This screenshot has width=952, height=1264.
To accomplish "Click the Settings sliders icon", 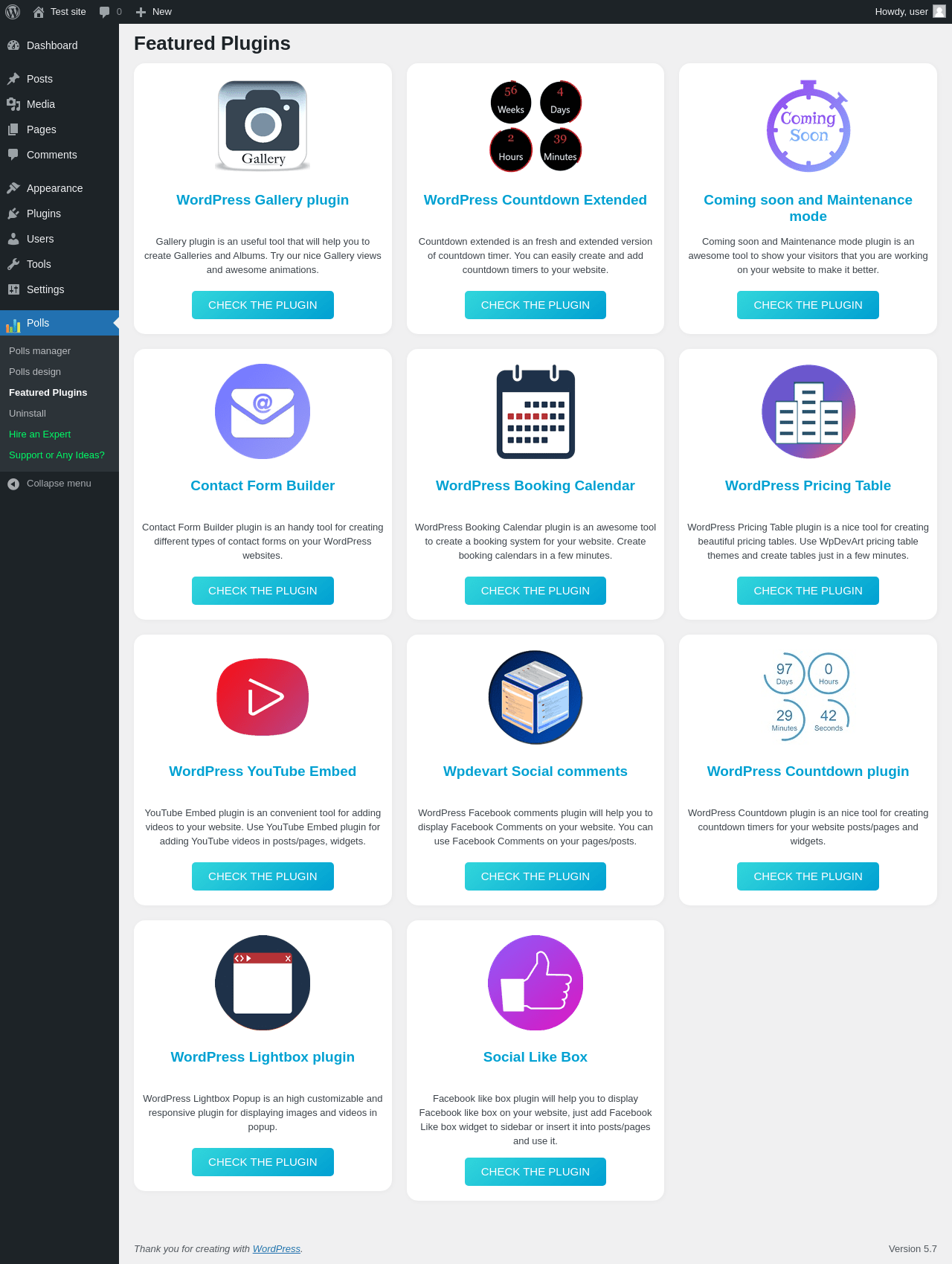I will pyautogui.click(x=13, y=289).
